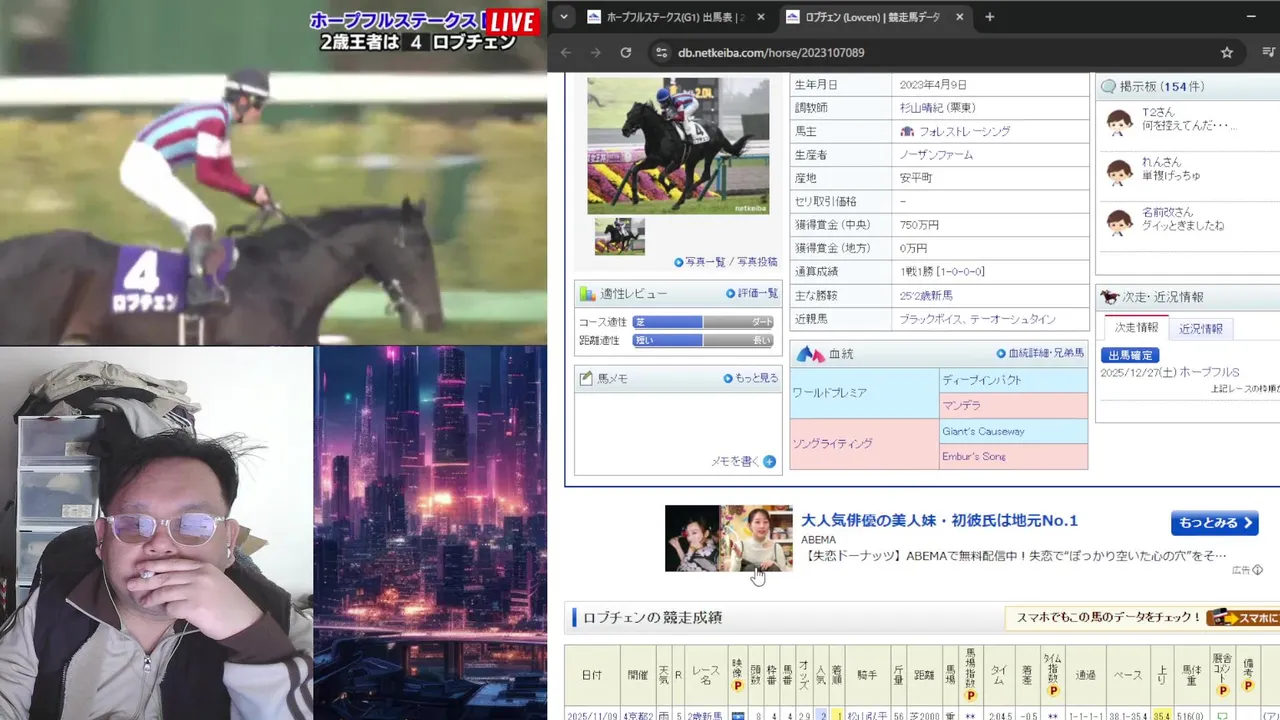Click the 広告 info icon

(1257, 569)
